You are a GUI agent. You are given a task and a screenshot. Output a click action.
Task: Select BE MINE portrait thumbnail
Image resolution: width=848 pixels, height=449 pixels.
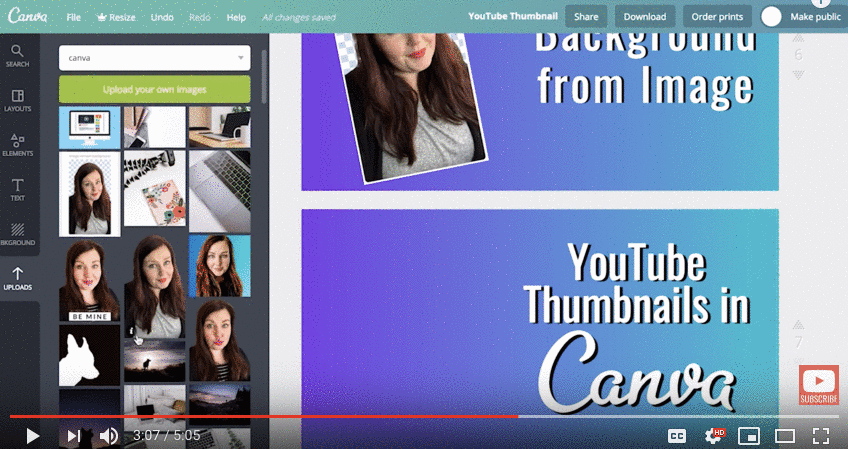pos(89,280)
